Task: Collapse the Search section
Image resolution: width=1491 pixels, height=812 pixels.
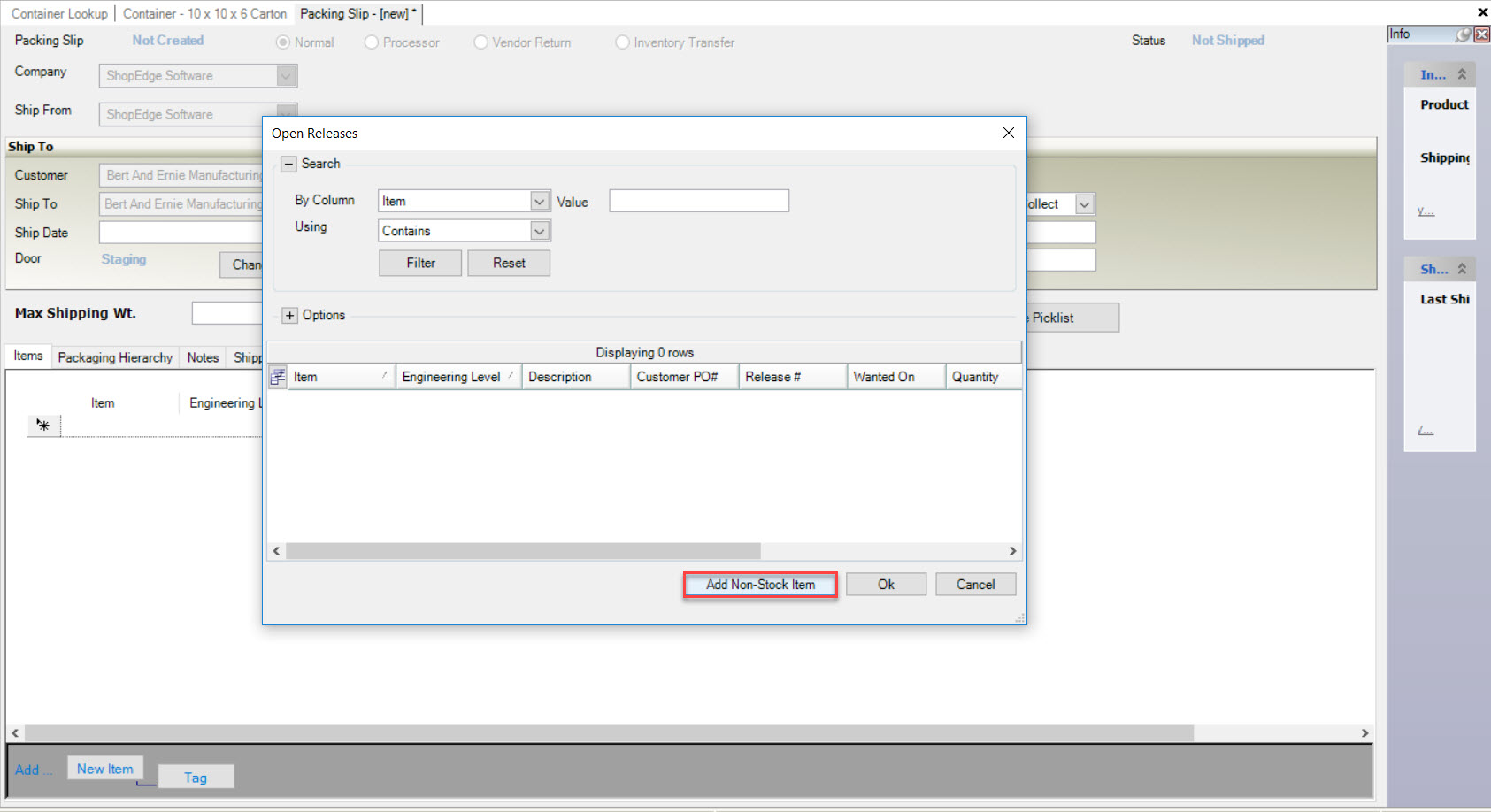Action: (x=288, y=165)
